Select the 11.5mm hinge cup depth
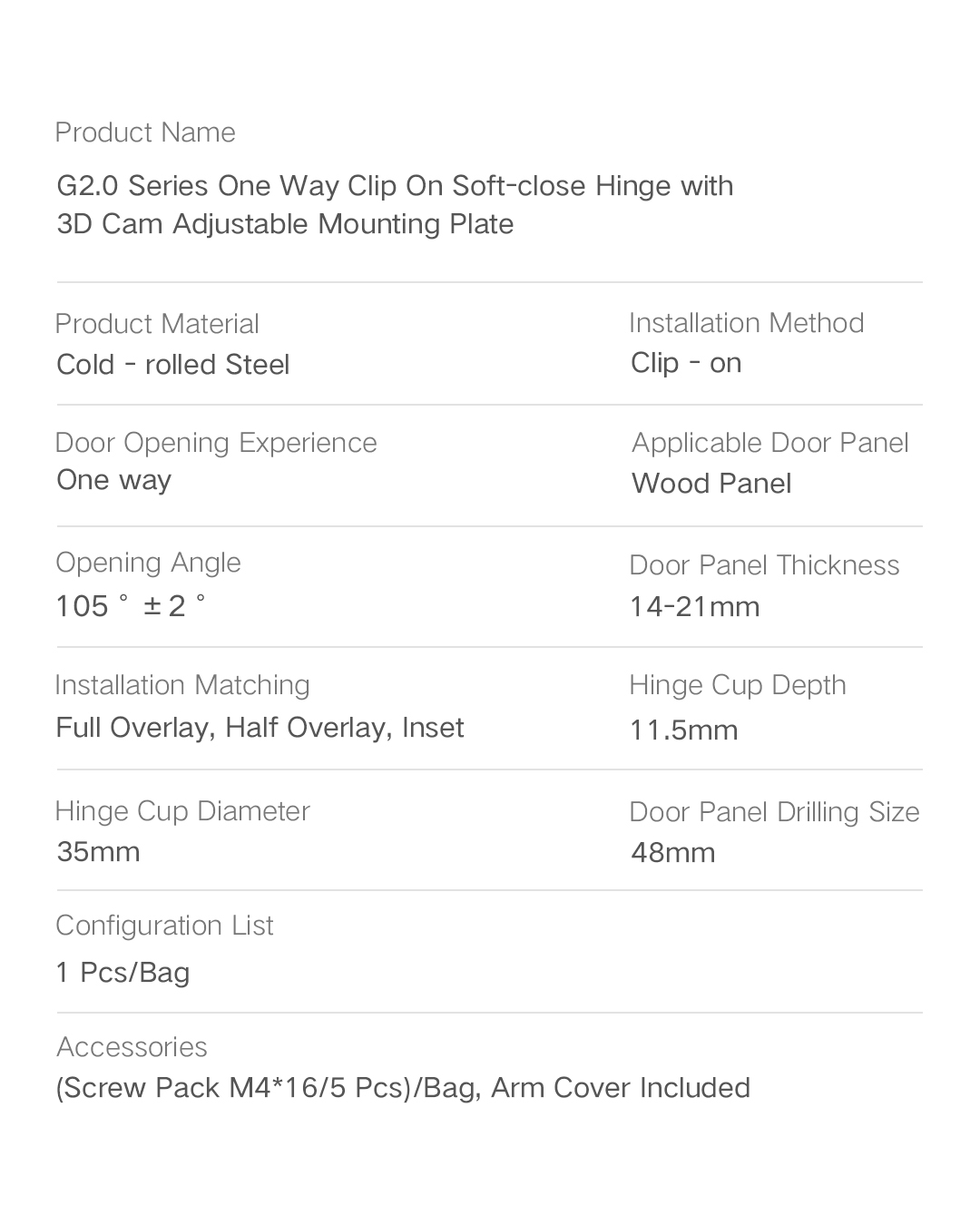The width and height of the screenshot is (980, 1225). click(684, 730)
